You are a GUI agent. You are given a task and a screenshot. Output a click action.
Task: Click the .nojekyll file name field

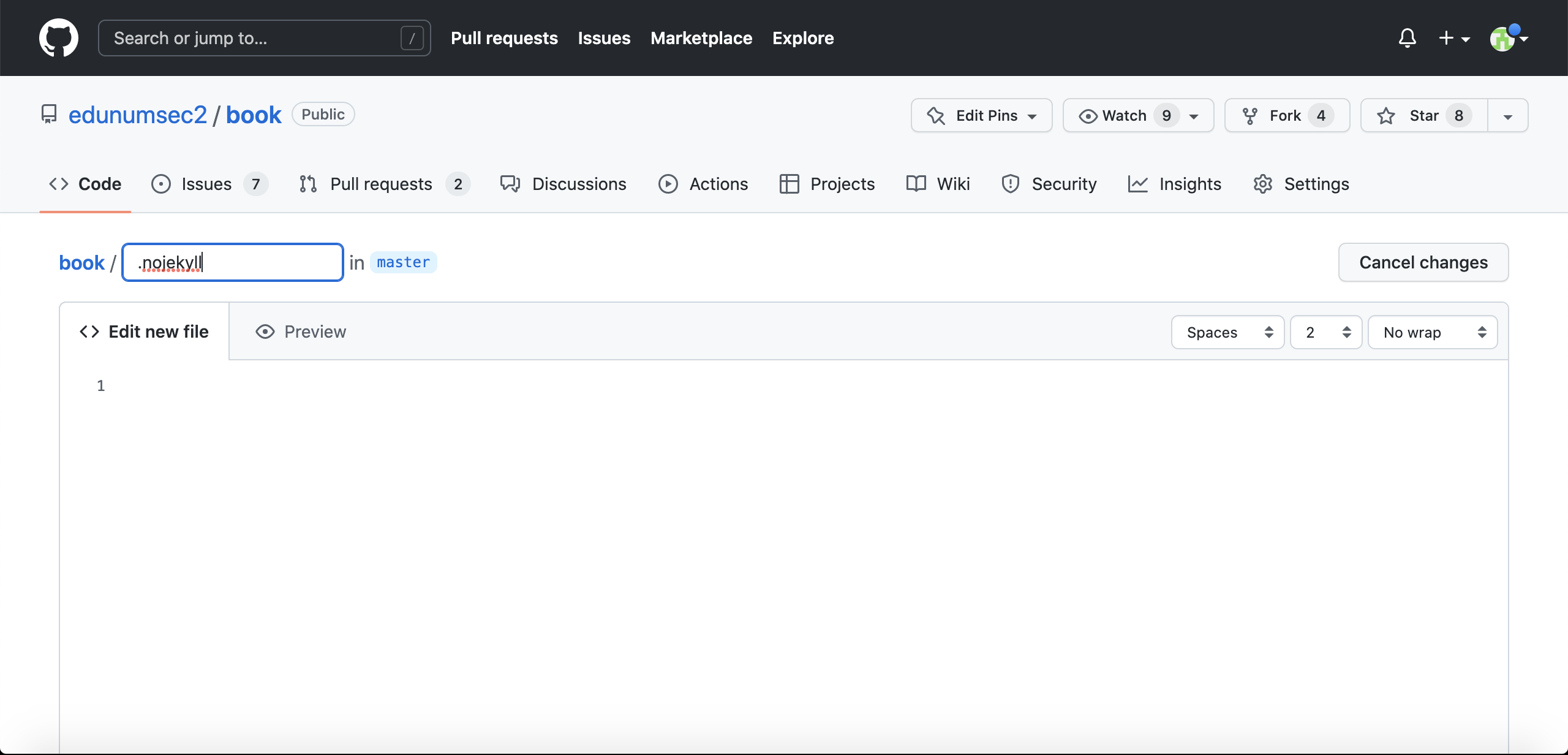[233, 262]
